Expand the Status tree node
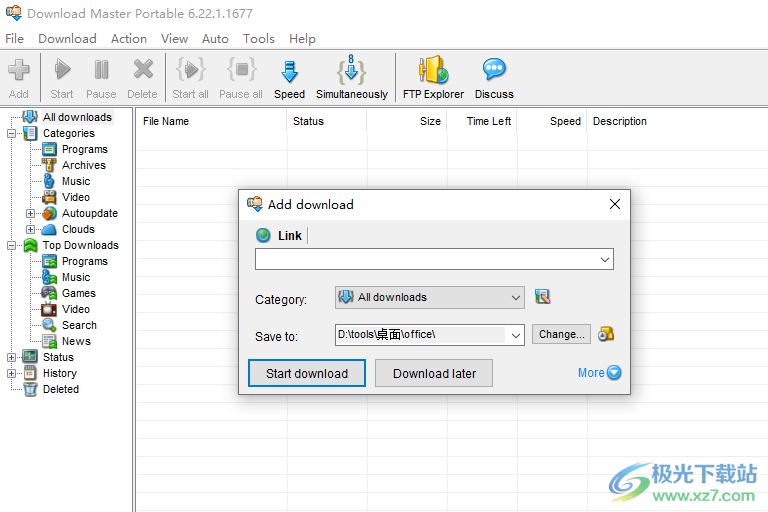Image resolution: width=768 pixels, height=512 pixels. [11, 358]
